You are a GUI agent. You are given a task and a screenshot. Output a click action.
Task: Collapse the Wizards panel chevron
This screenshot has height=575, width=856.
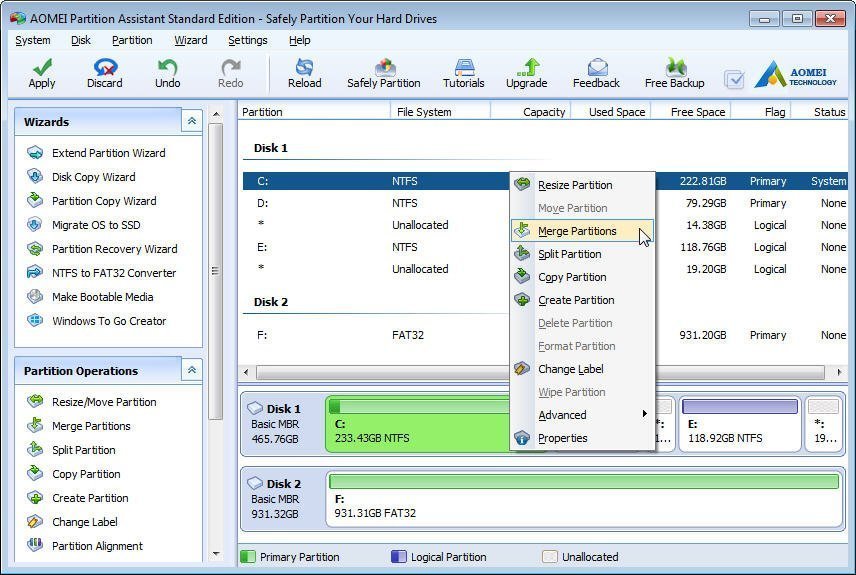(192, 121)
